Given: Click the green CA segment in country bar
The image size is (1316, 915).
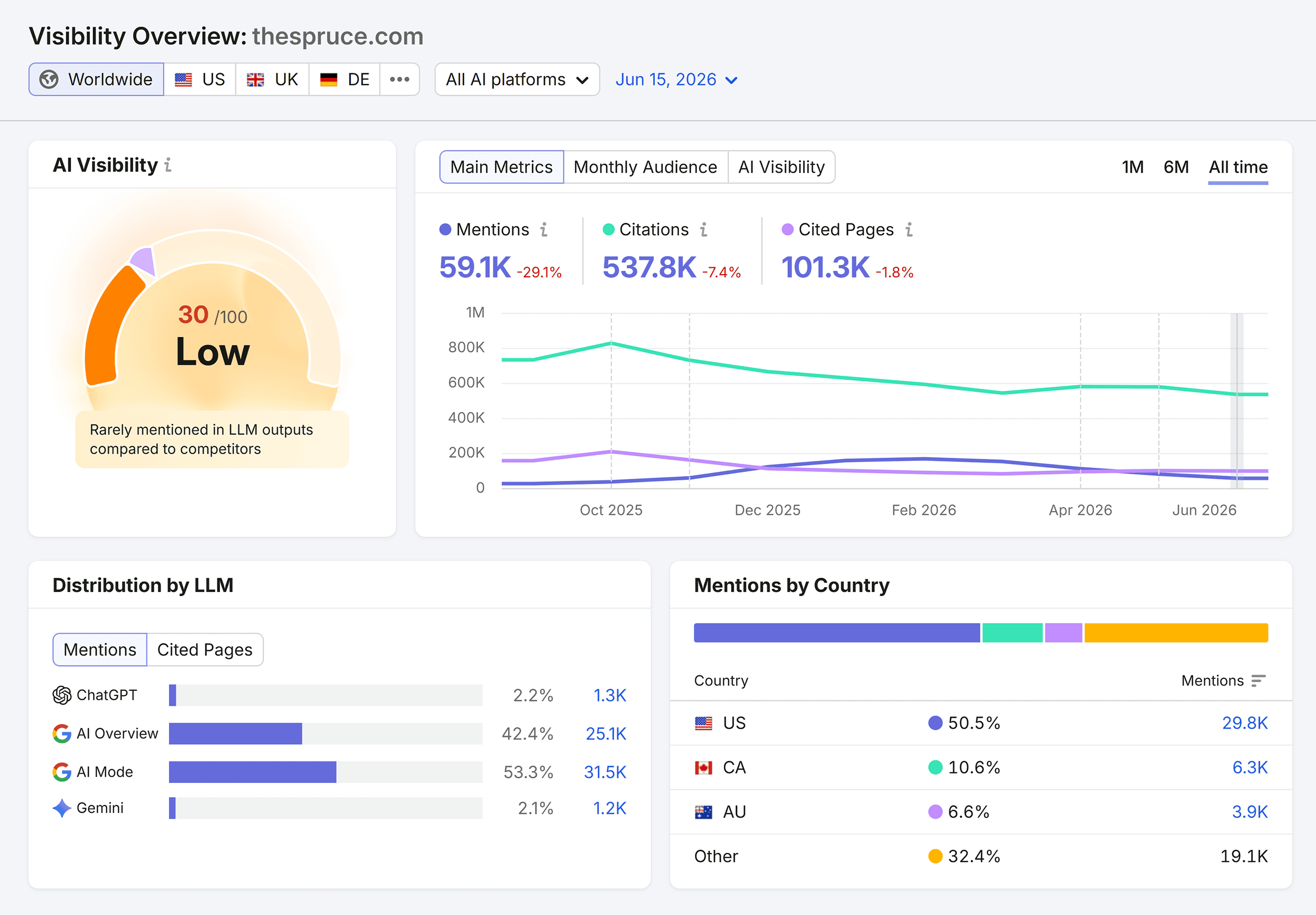Looking at the screenshot, I should pyautogui.click(x=1012, y=632).
